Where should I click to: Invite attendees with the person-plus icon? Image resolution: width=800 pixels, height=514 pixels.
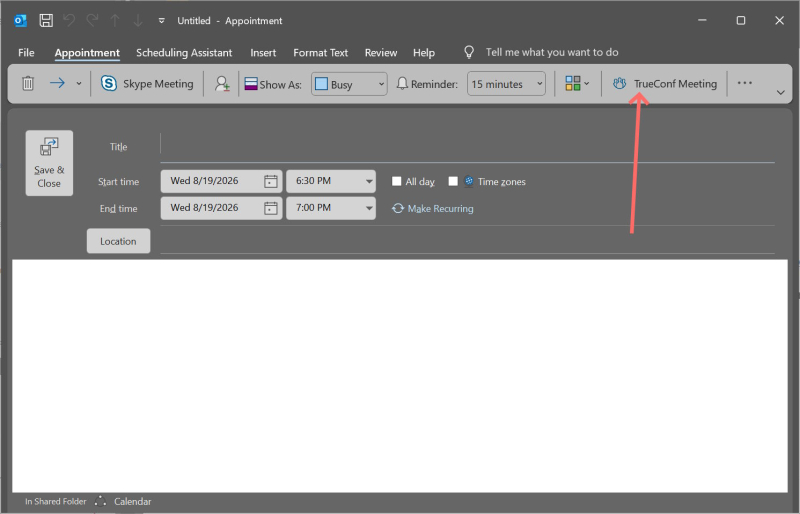pyautogui.click(x=222, y=84)
